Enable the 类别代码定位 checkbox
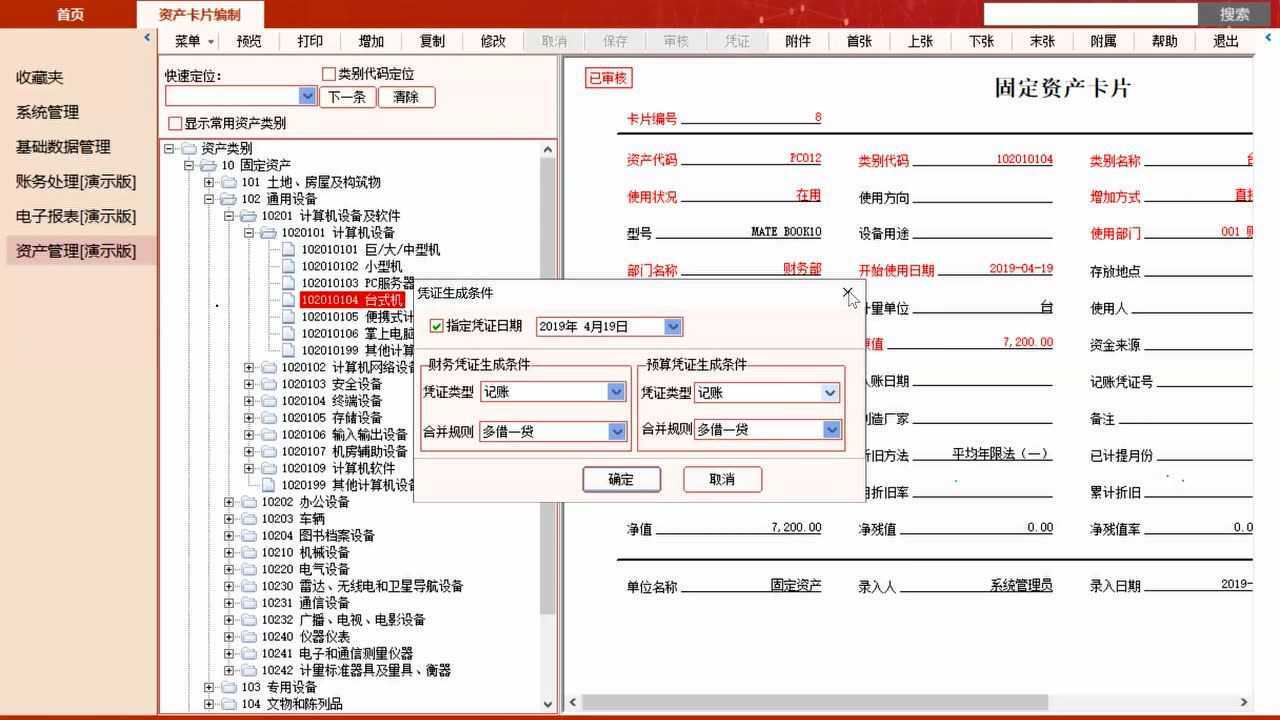The width and height of the screenshot is (1280, 720). tap(328, 74)
